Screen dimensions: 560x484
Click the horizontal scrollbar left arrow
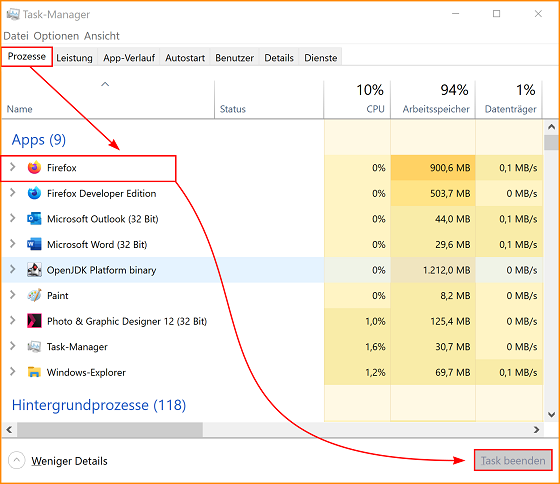click(9, 429)
